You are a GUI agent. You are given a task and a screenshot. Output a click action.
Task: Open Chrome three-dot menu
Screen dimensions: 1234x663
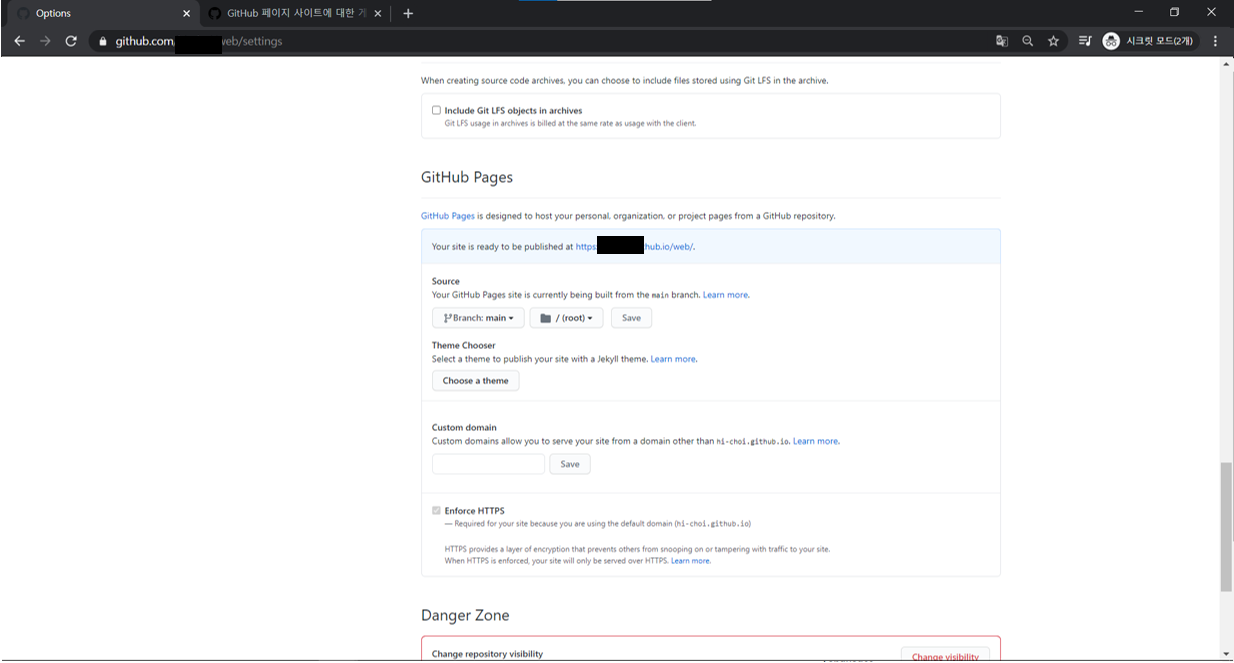pos(1215,41)
